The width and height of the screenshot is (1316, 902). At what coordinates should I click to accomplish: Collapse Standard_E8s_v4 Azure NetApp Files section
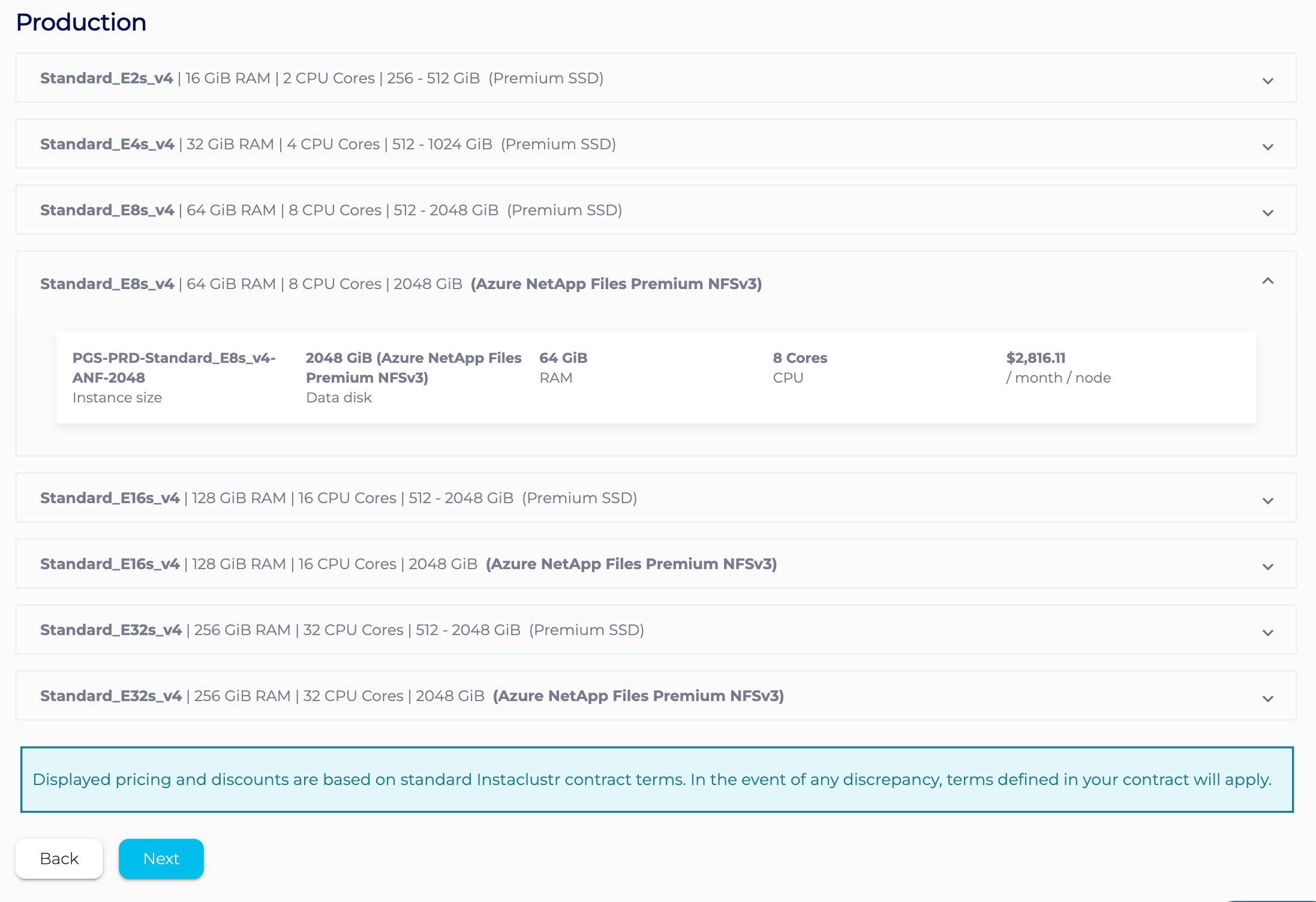1267,281
